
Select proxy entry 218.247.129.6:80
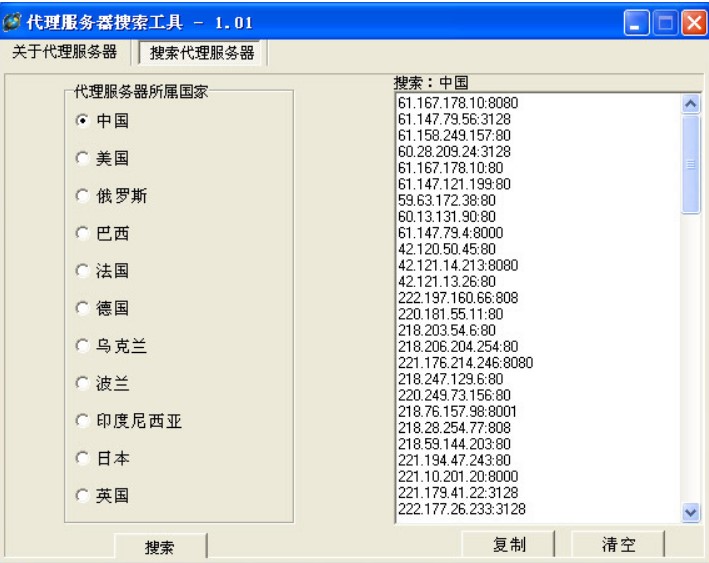(x=450, y=379)
